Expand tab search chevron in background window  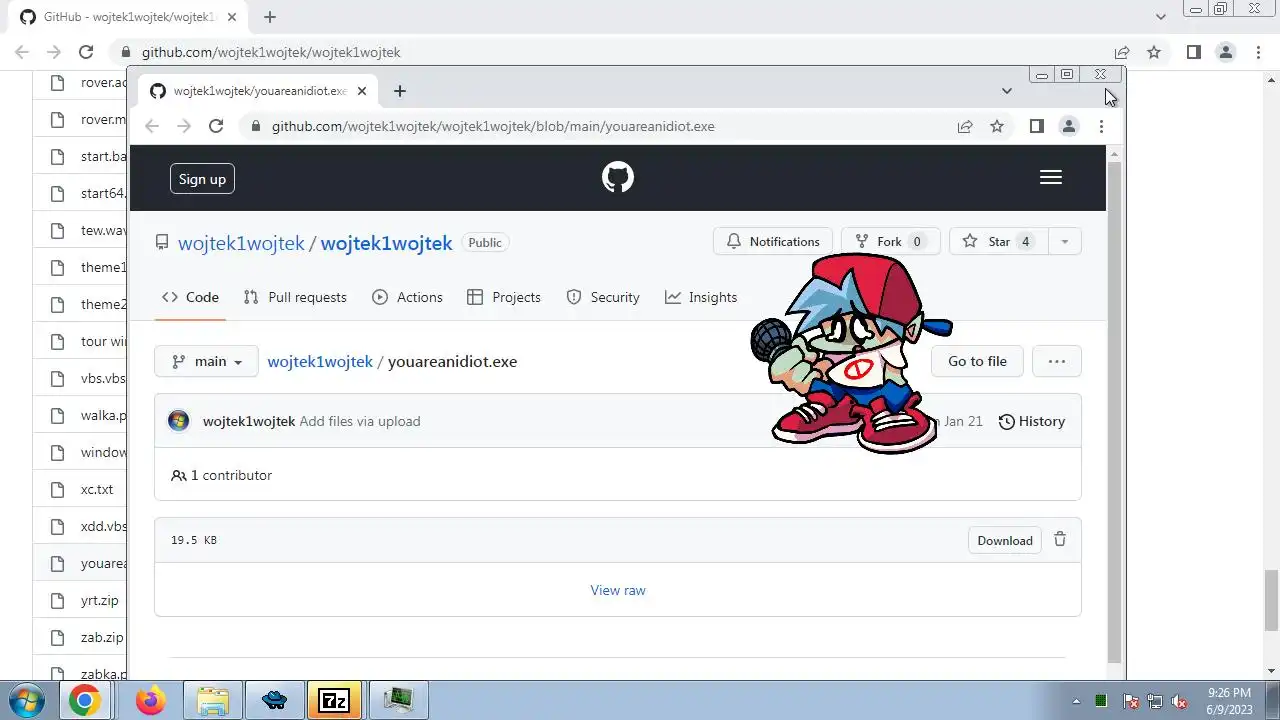[1161, 17]
